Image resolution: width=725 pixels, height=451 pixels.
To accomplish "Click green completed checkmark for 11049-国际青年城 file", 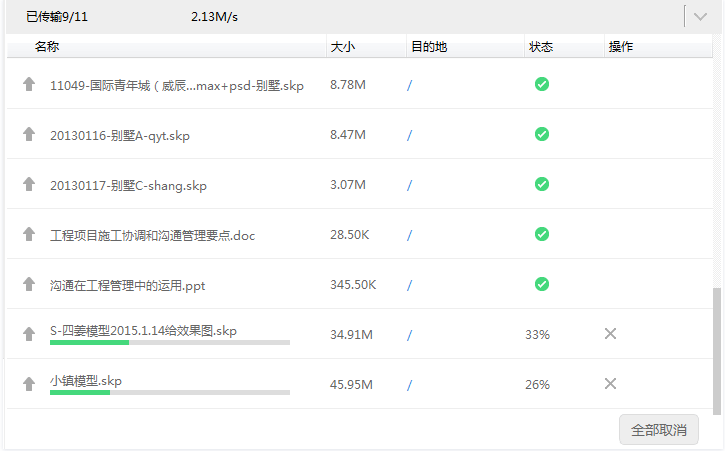I will click(x=542, y=84).
